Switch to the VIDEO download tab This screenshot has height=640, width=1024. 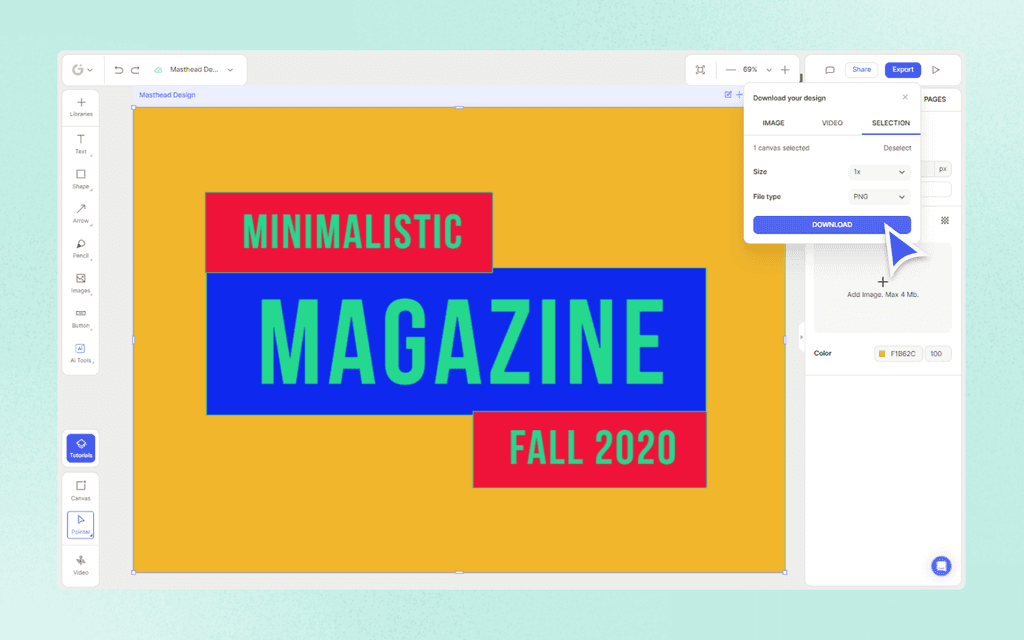(x=832, y=122)
